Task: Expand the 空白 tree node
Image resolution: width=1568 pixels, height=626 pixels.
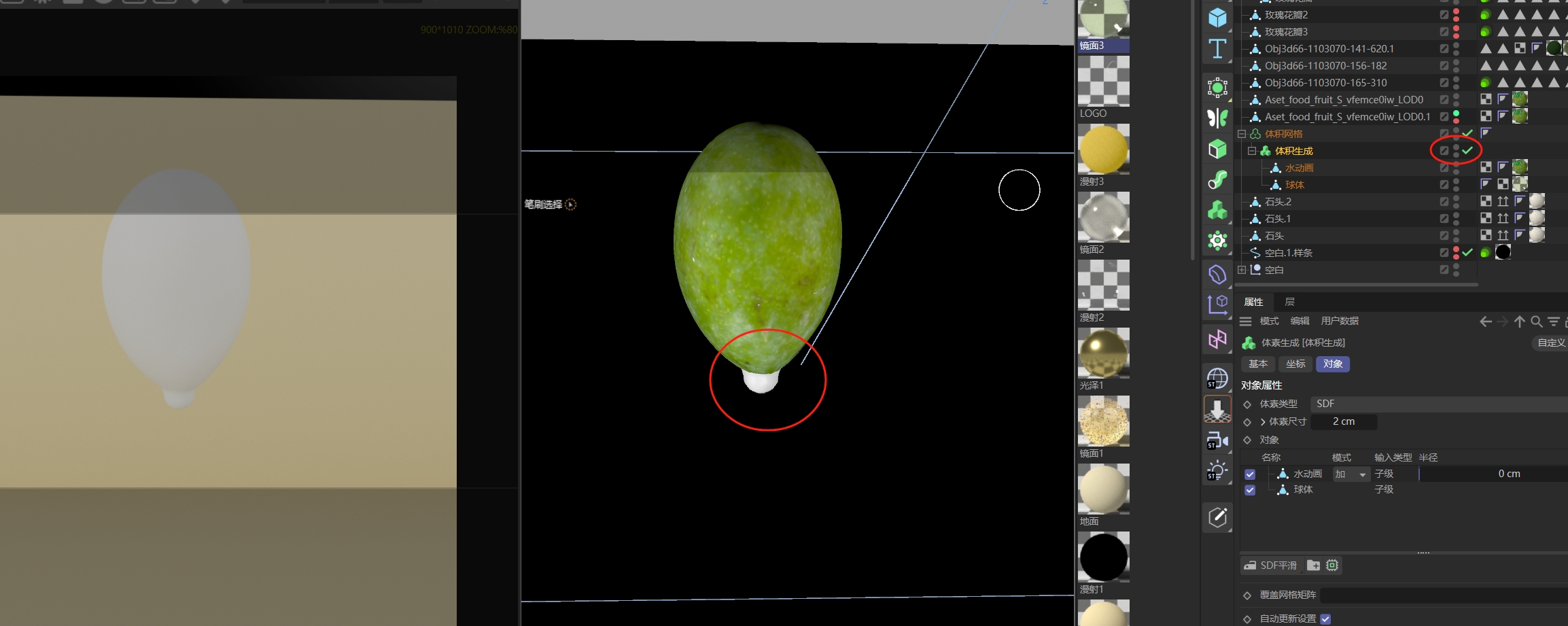Action: pyautogui.click(x=1242, y=270)
